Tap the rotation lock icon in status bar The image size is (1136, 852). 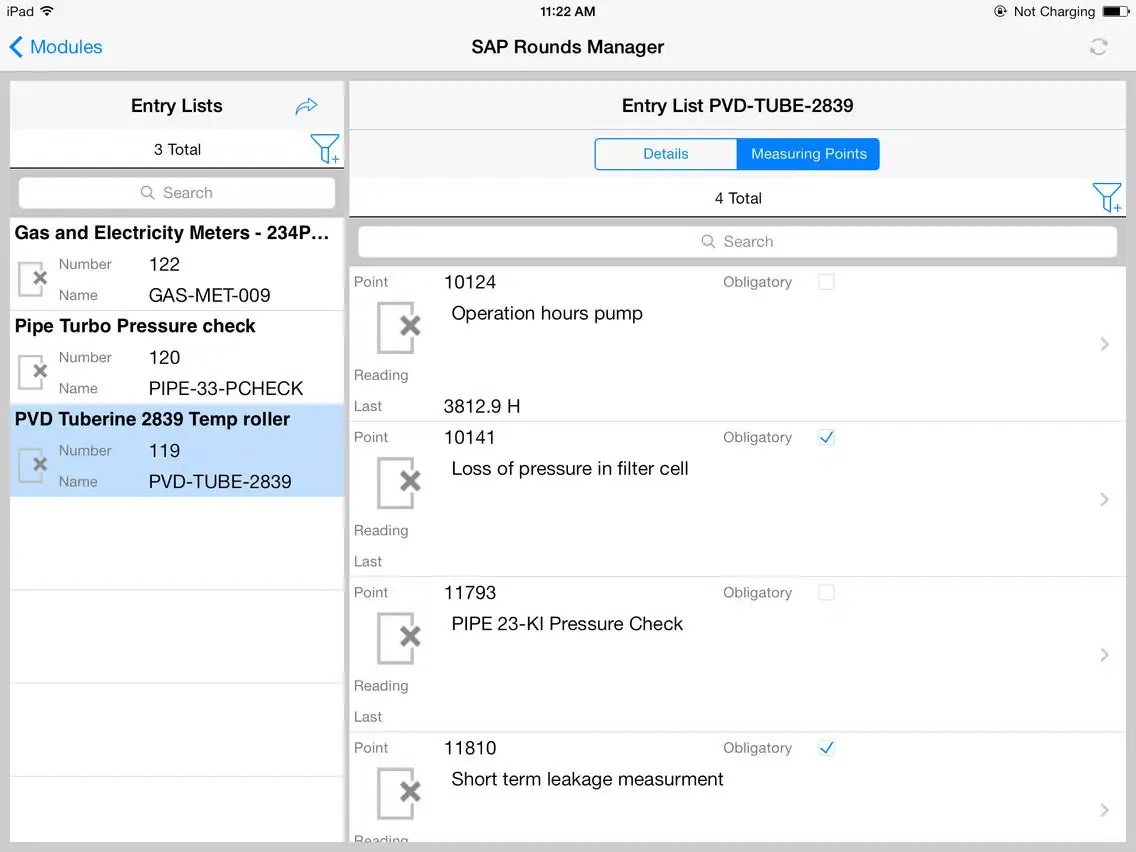pyautogui.click(x=1001, y=11)
